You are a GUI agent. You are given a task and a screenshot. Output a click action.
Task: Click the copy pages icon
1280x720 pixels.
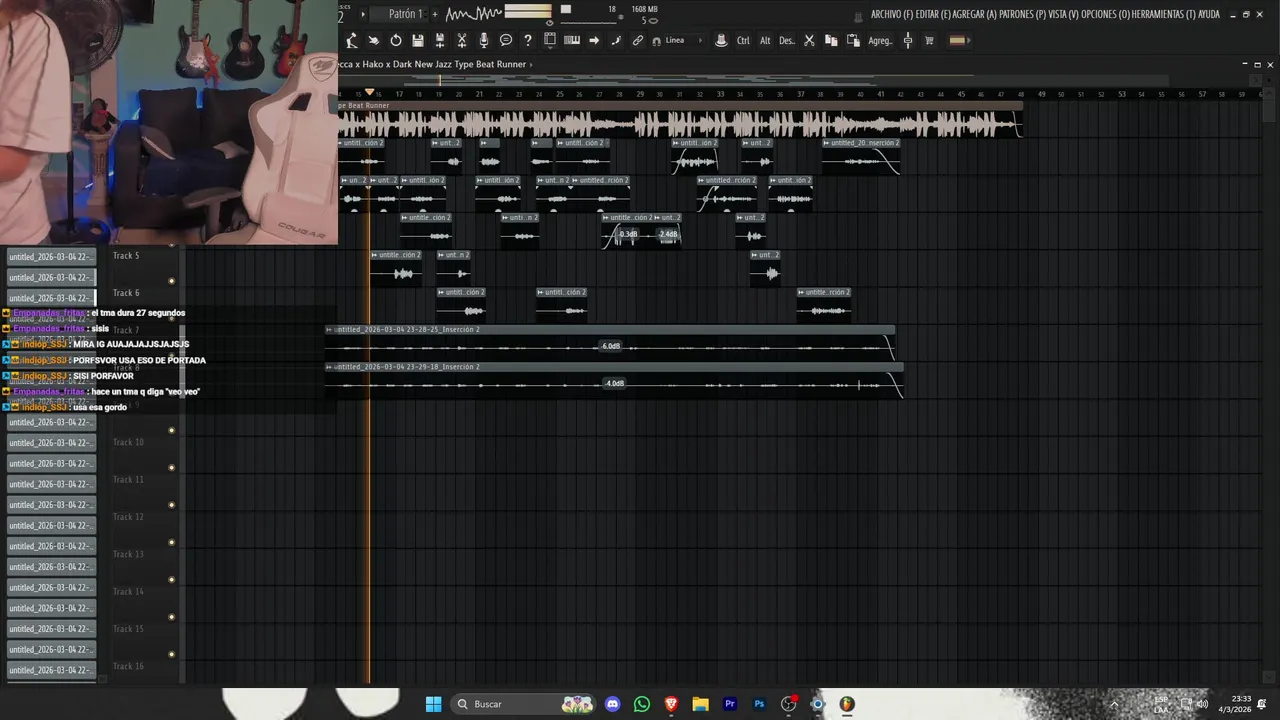tap(831, 40)
